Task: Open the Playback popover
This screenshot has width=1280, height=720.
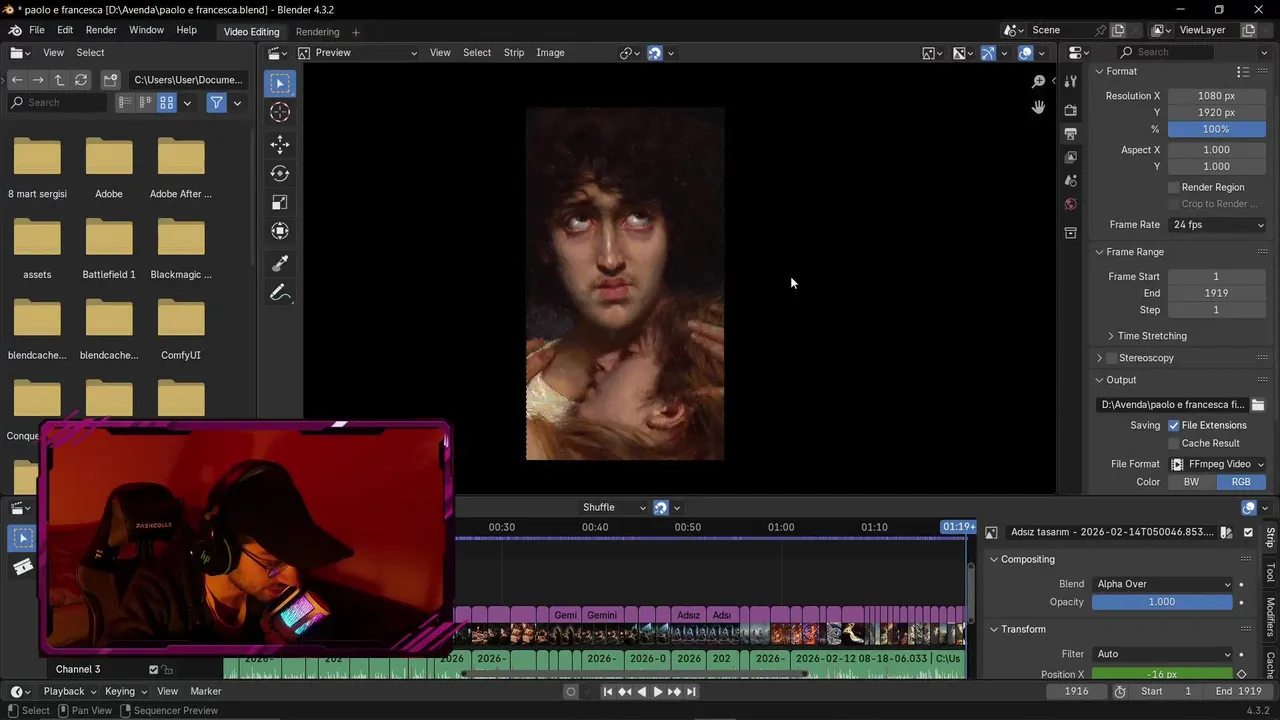Action: pyautogui.click(x=69, y=691)
